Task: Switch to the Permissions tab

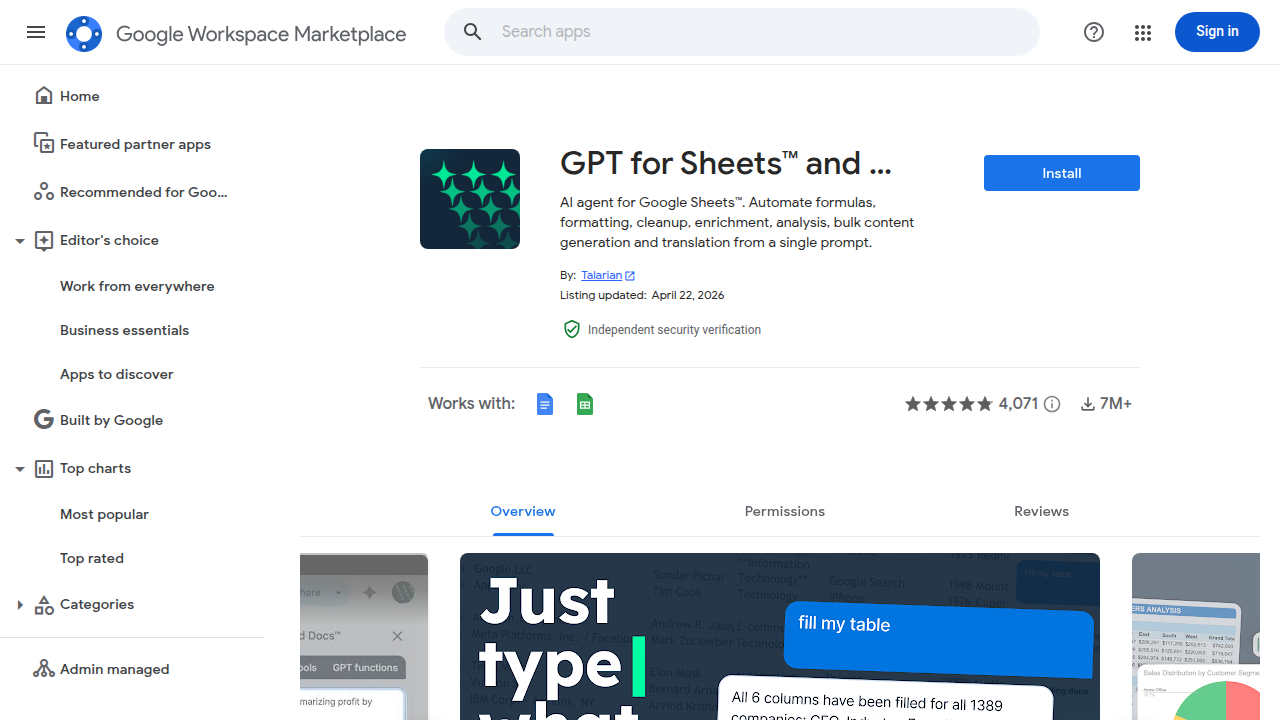Action: (785, 511)
